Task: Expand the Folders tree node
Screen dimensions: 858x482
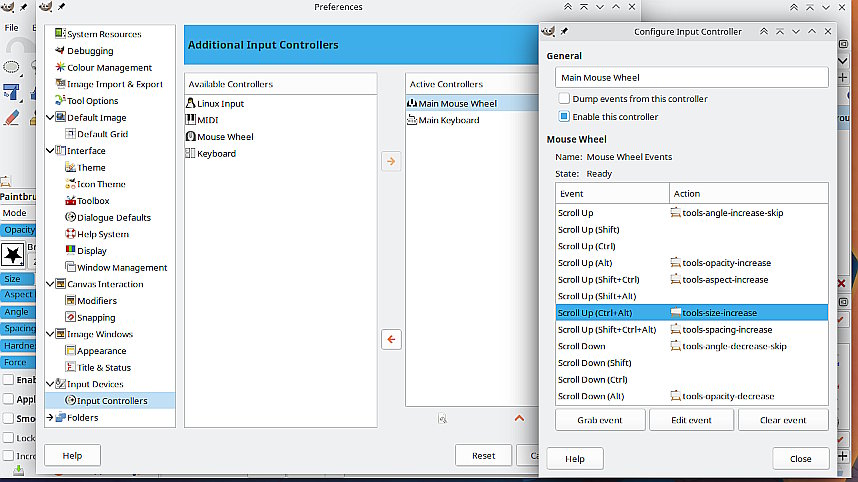Action: [50, 417]
